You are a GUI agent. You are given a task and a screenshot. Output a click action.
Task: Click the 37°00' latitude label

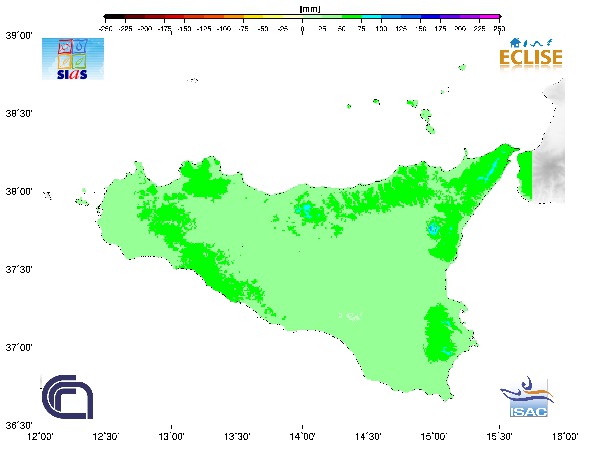(x=19, y=347)
